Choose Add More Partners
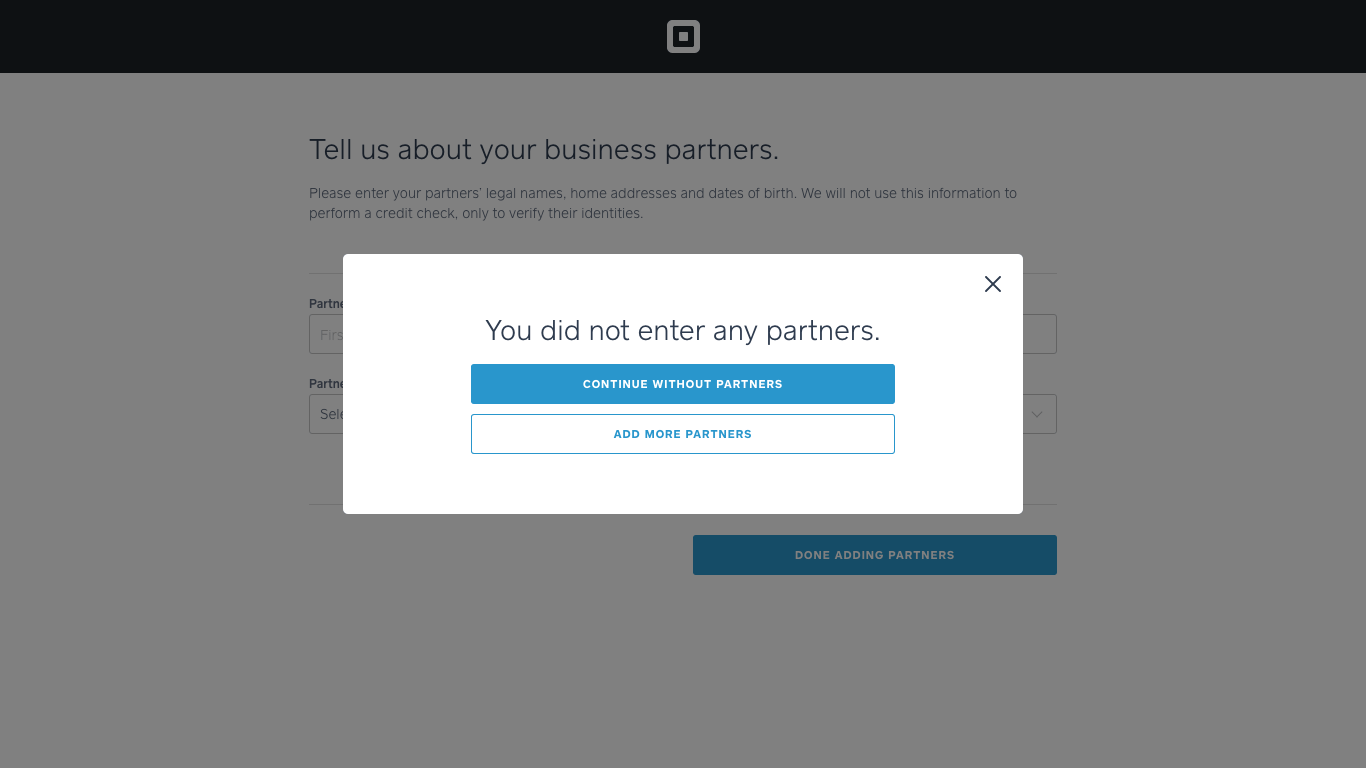This screenshot has width=1366, height=768. click(682, 434)
